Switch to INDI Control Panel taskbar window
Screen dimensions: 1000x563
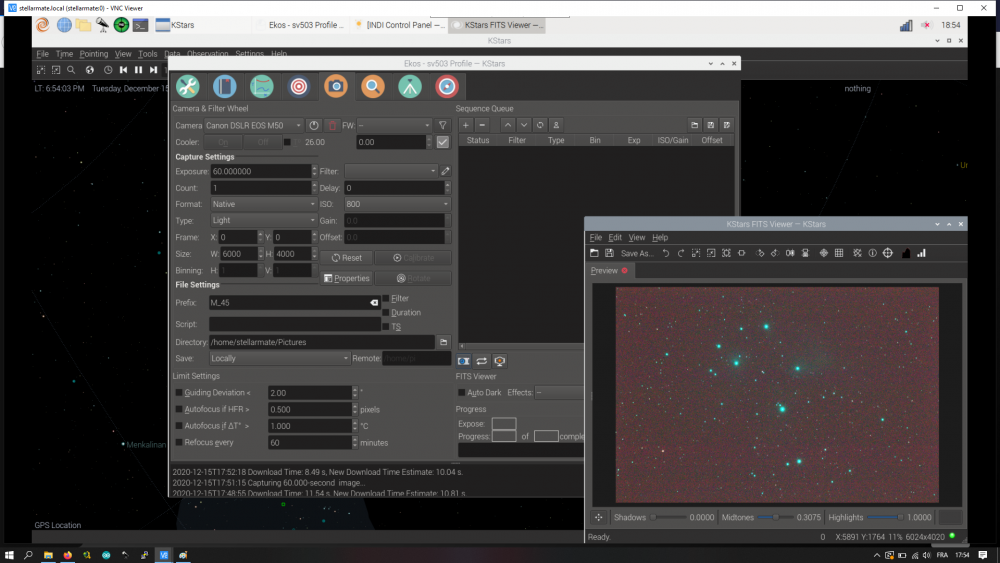pyautogui.click(x=400, y=25)
